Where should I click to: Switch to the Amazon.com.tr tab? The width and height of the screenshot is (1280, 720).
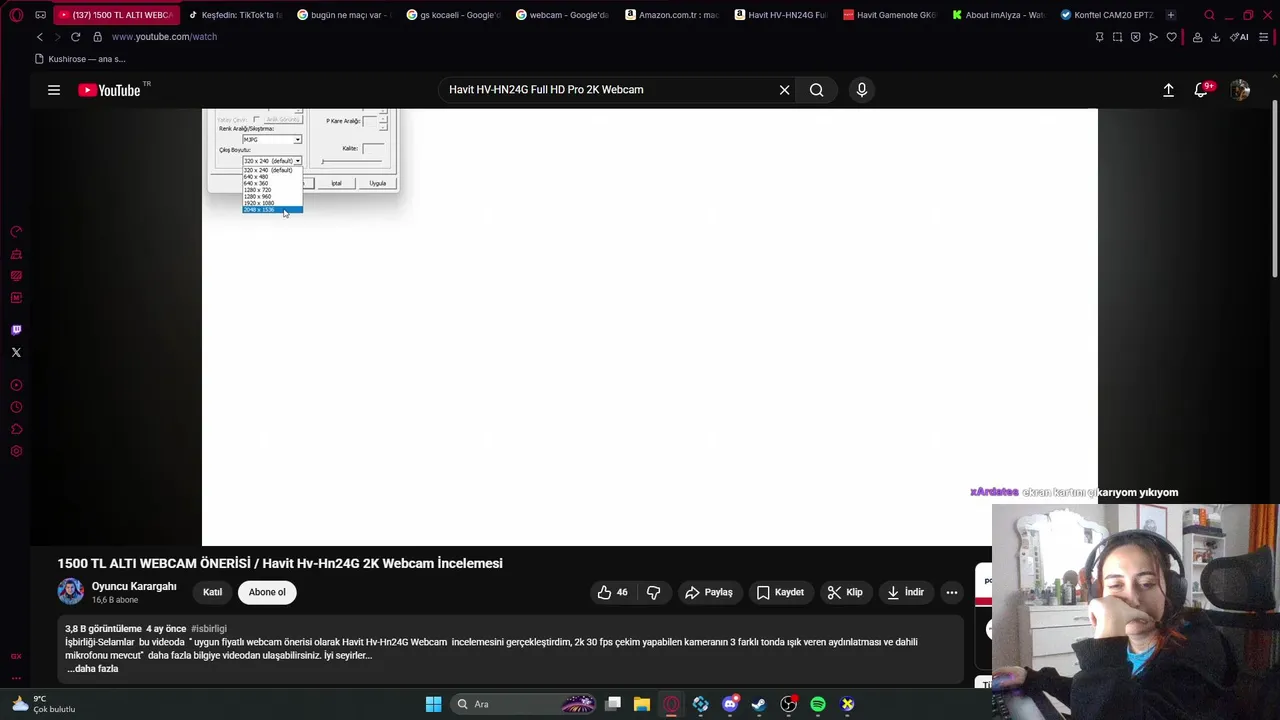(x=671, y=15)
